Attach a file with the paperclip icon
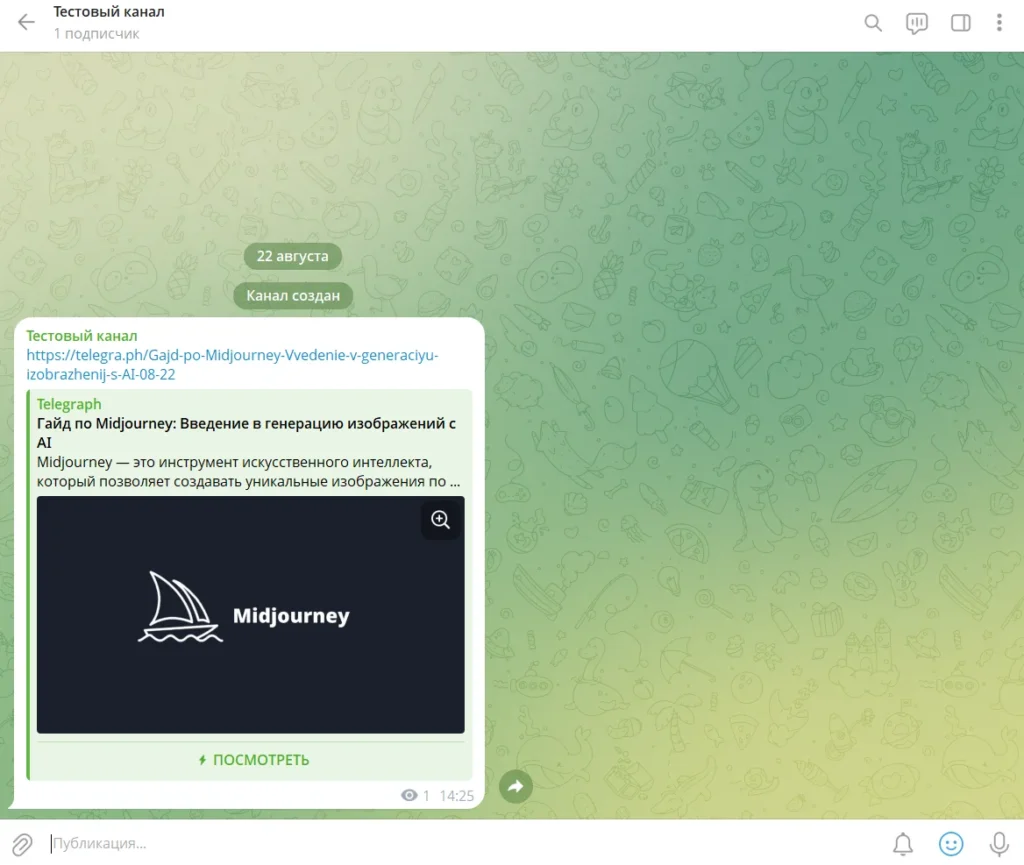Viewport: 1024px width, 865px height. pos(22,843)
